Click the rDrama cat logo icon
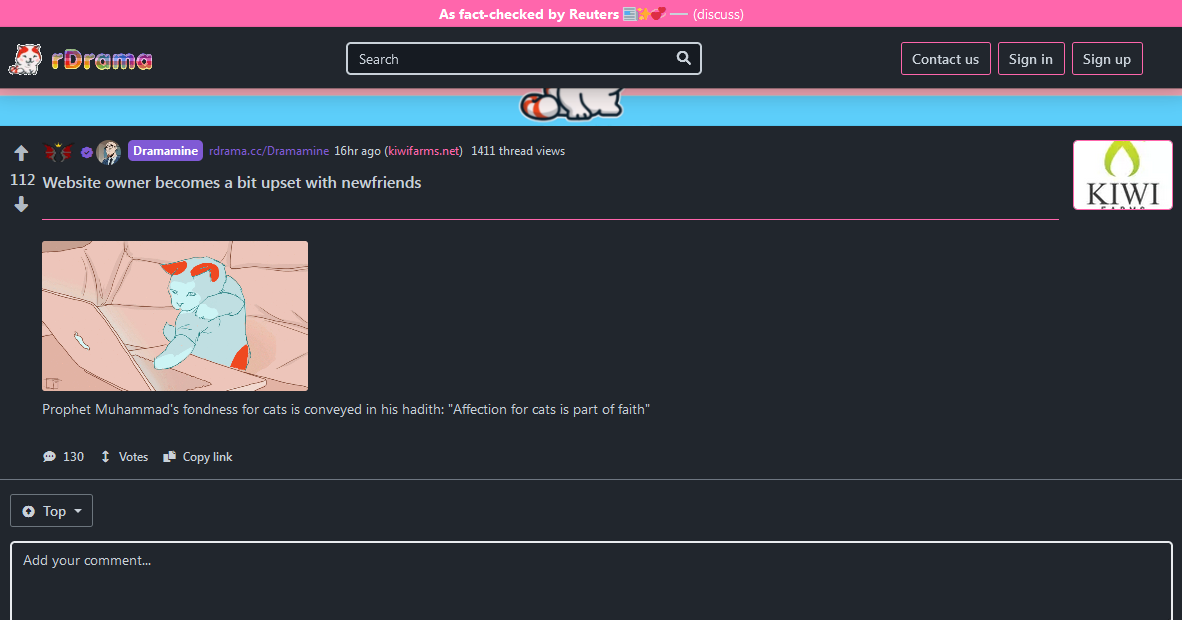Screen dimensions: 1182x620 coord(26,59)
